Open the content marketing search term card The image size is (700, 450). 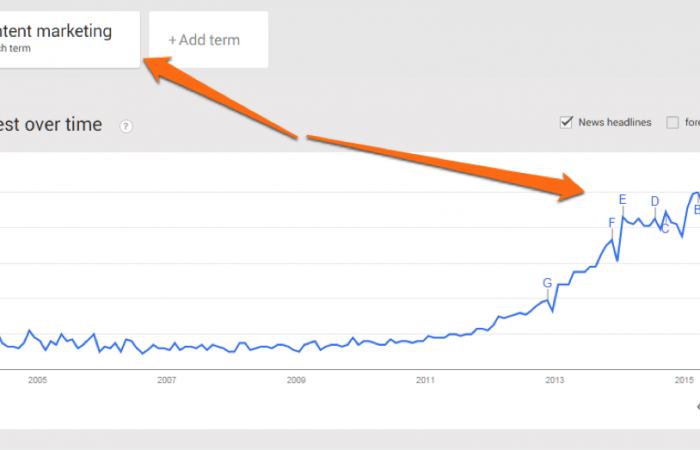(x=69, y=40)
